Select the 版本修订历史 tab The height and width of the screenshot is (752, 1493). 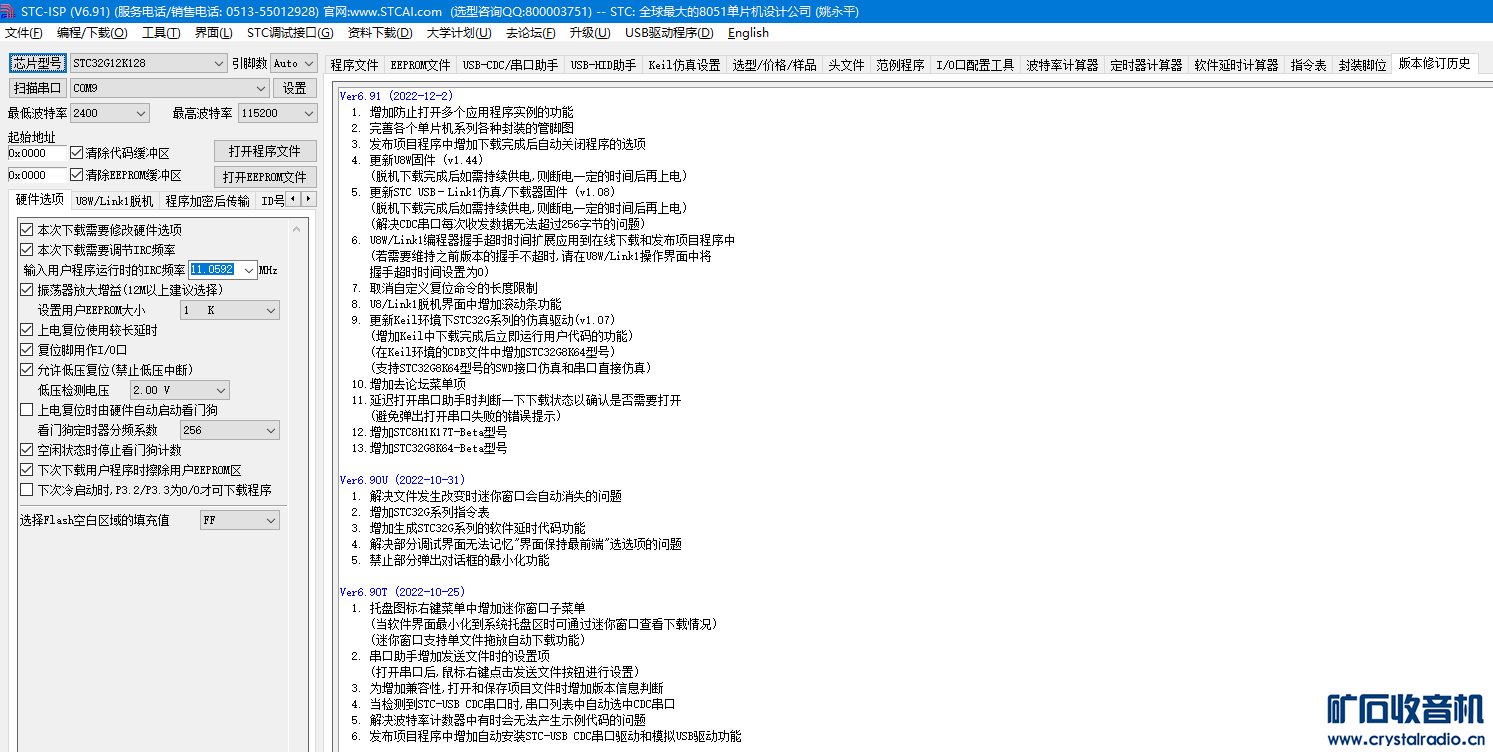(x=1435, y=63)
